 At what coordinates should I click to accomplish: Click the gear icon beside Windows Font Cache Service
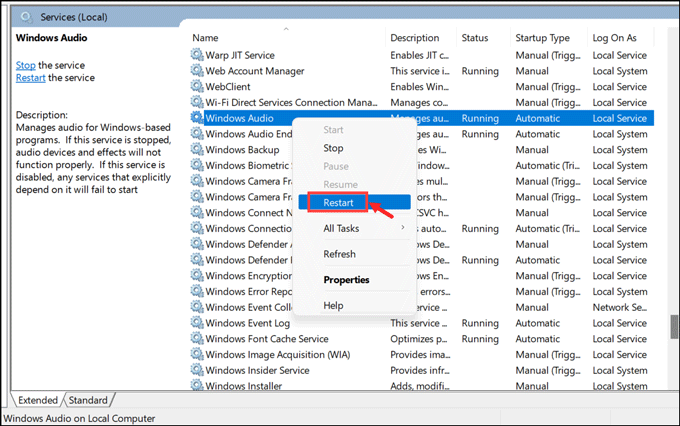click(197, 338)
